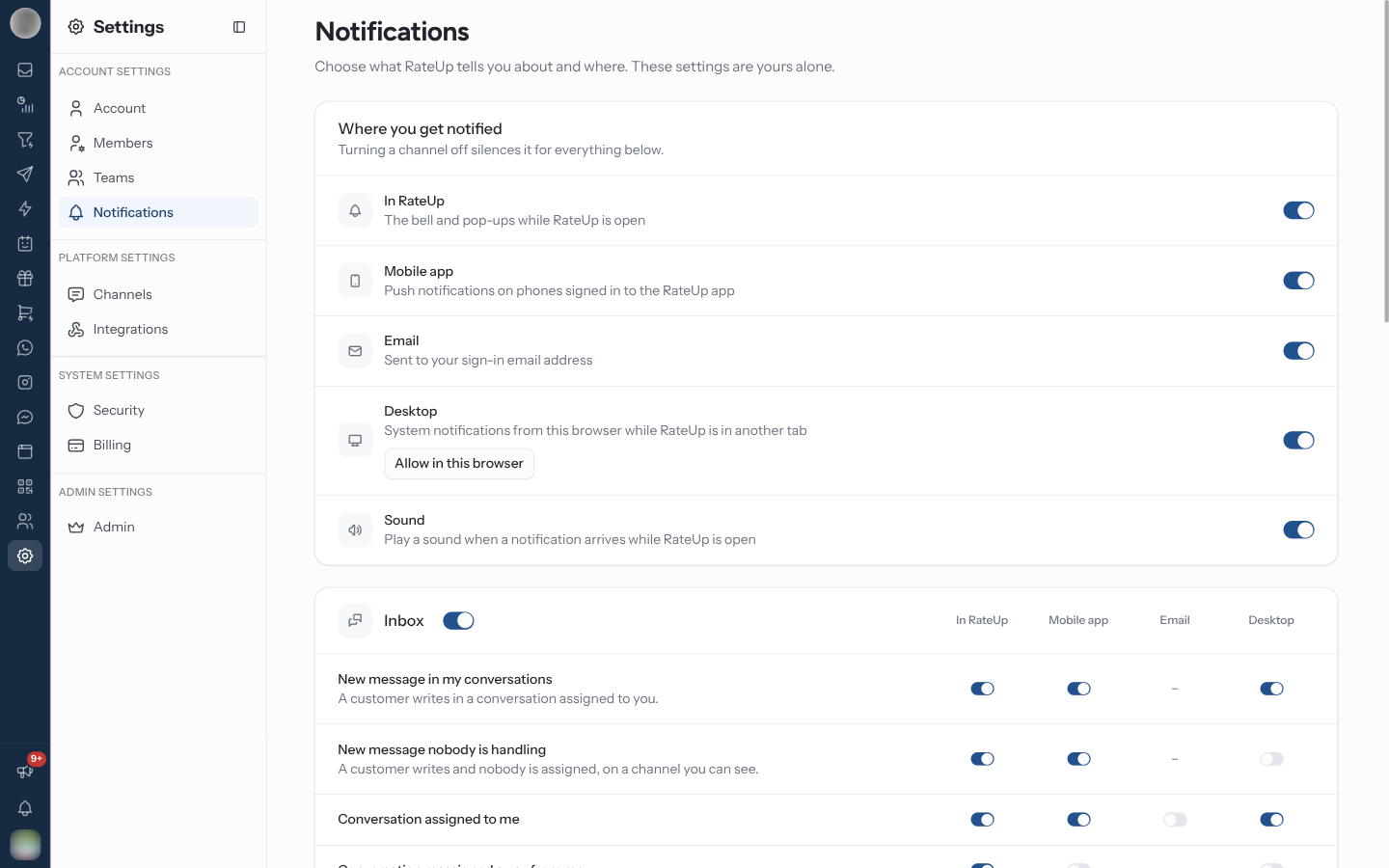This screenshot has width=1389, height=868.
Task: Click Allow in this browser button
Action: click(x=459, y=464)
